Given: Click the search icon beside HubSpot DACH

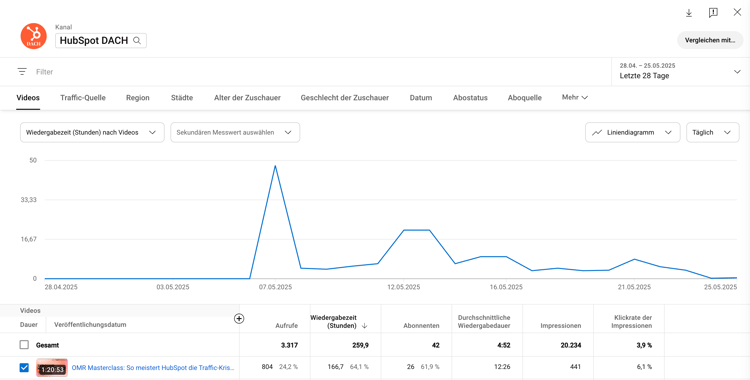Looking at the screenshot, I should (x=137, y=41).
